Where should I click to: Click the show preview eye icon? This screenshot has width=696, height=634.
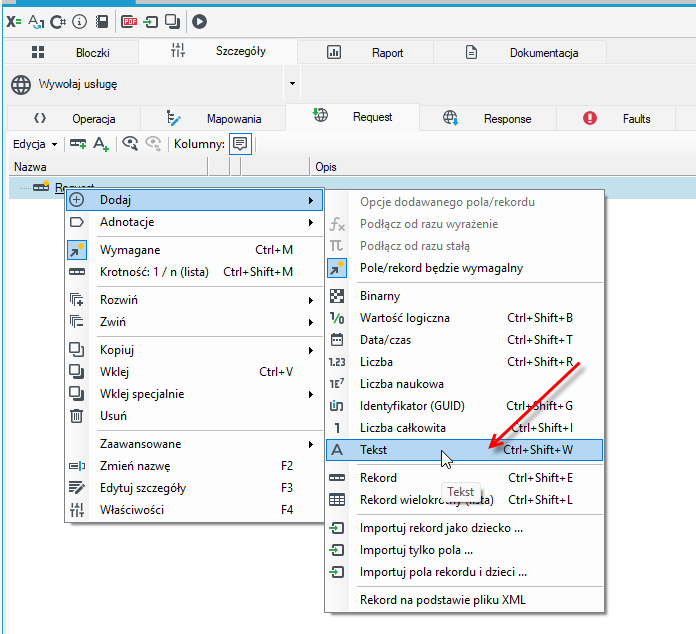coord(130,143)
